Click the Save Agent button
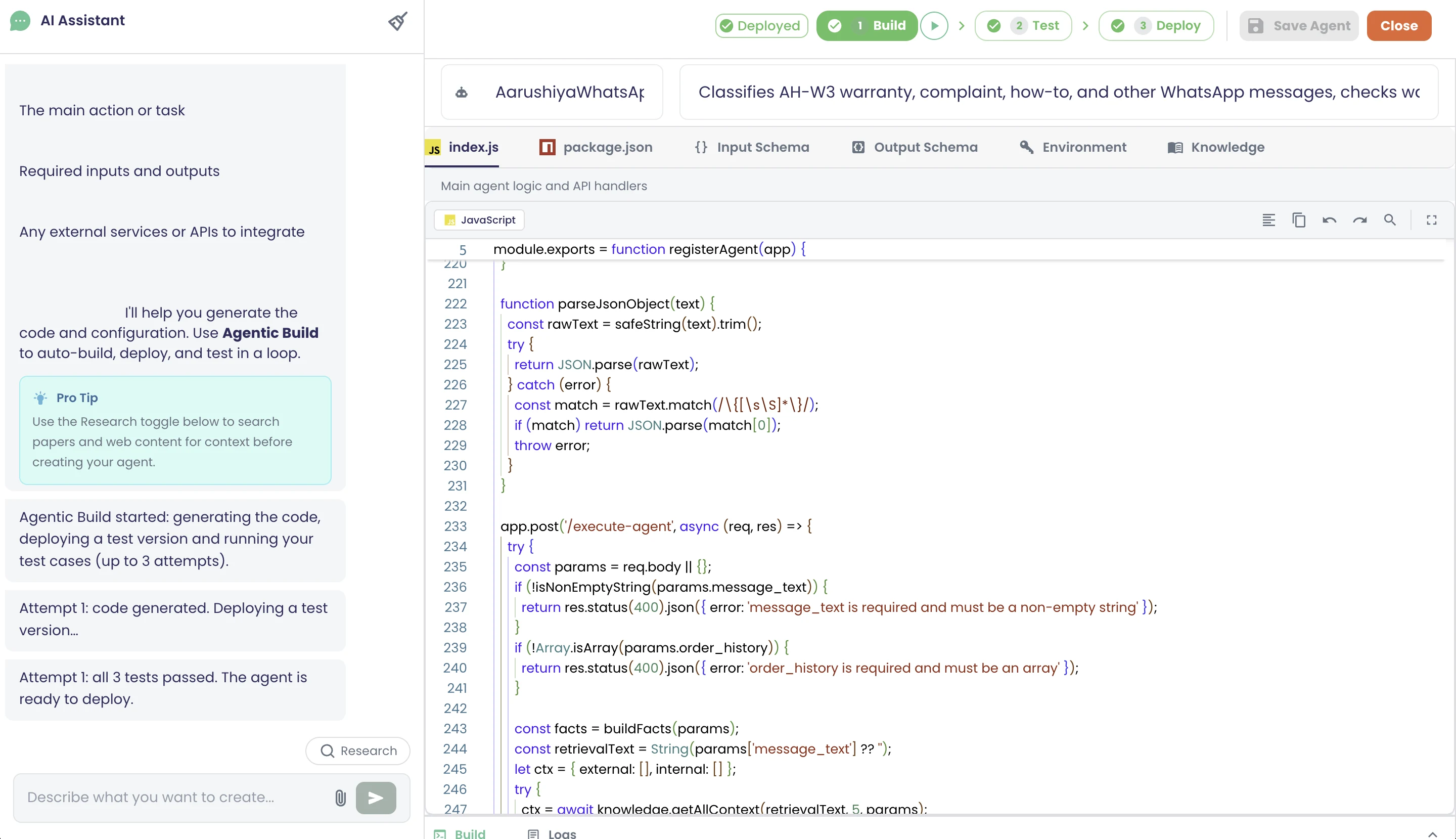Screen dimensions: 1456x839 1299,26
